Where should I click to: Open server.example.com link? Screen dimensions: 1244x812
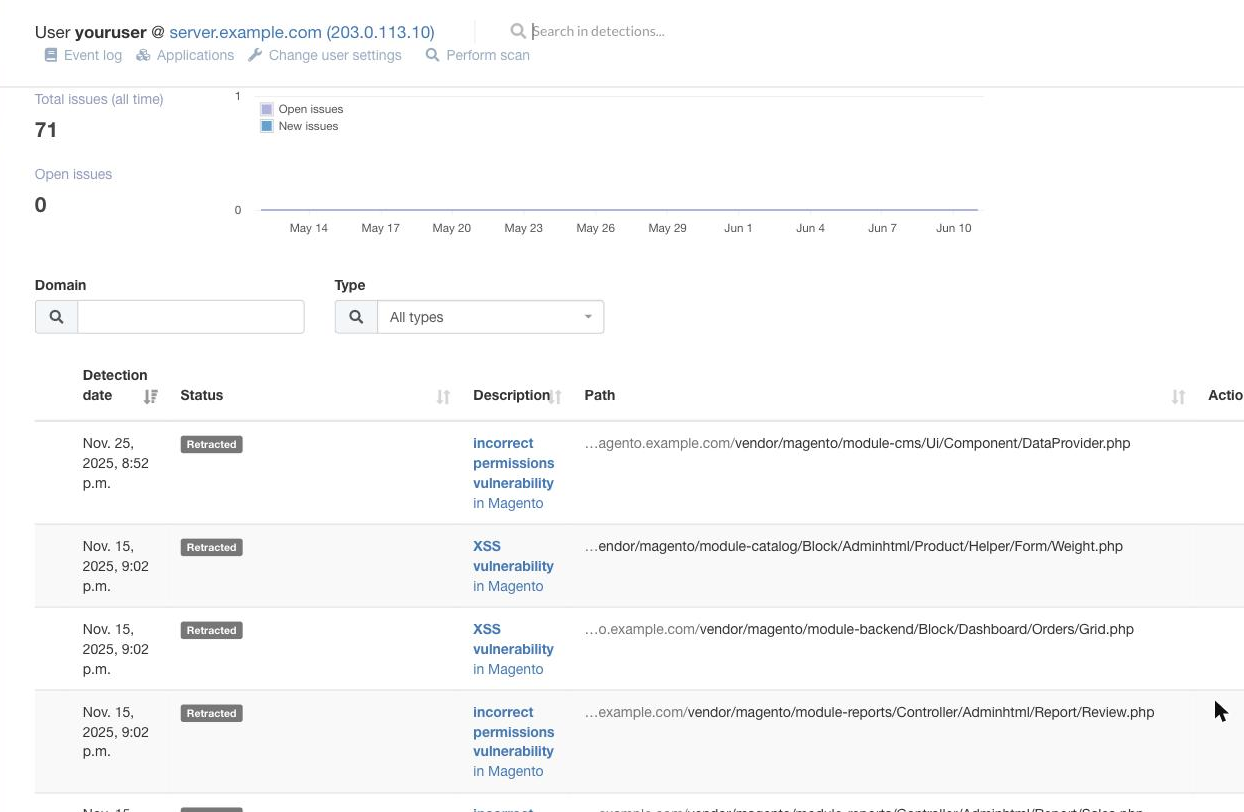[302, 32]
